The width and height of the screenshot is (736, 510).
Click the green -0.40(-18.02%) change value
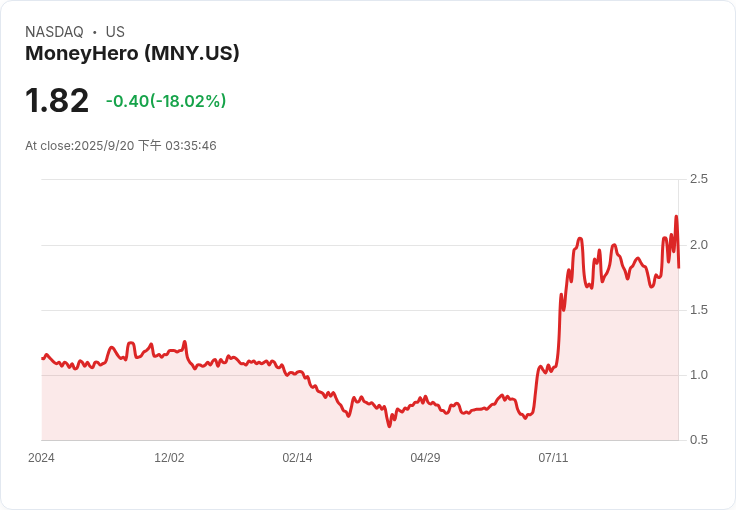click(166, 101)
